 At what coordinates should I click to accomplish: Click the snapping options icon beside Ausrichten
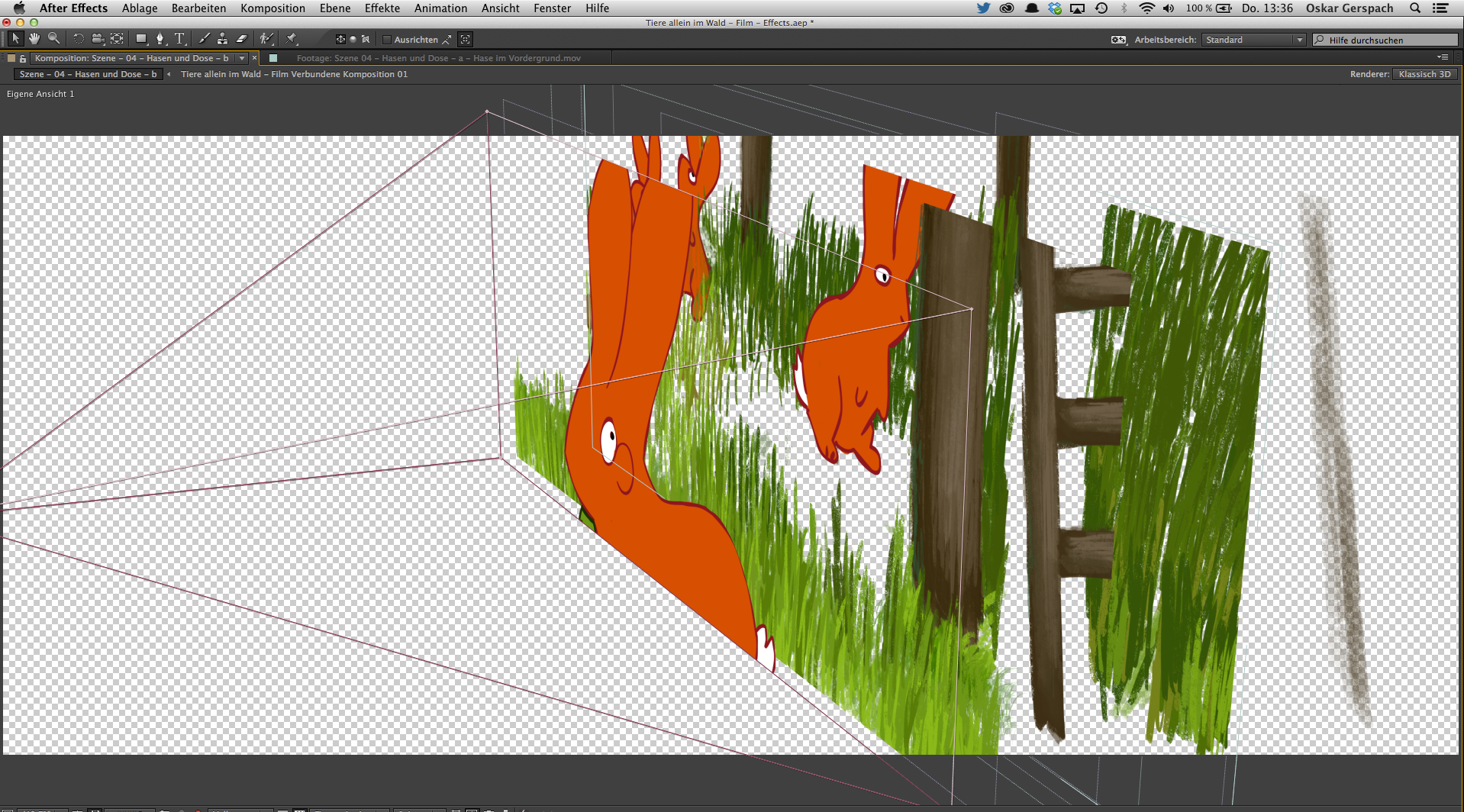click(x=447, y=40)
